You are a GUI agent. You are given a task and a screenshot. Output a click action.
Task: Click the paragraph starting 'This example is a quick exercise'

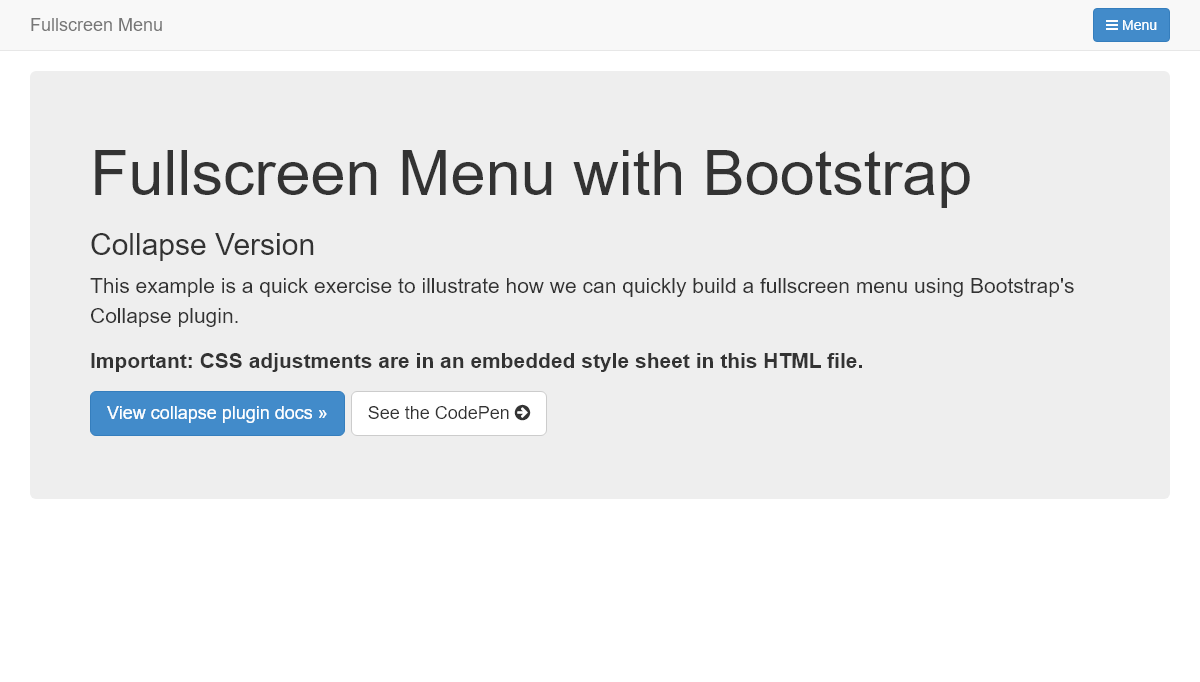pyautogui.click(x=582, y=301)
